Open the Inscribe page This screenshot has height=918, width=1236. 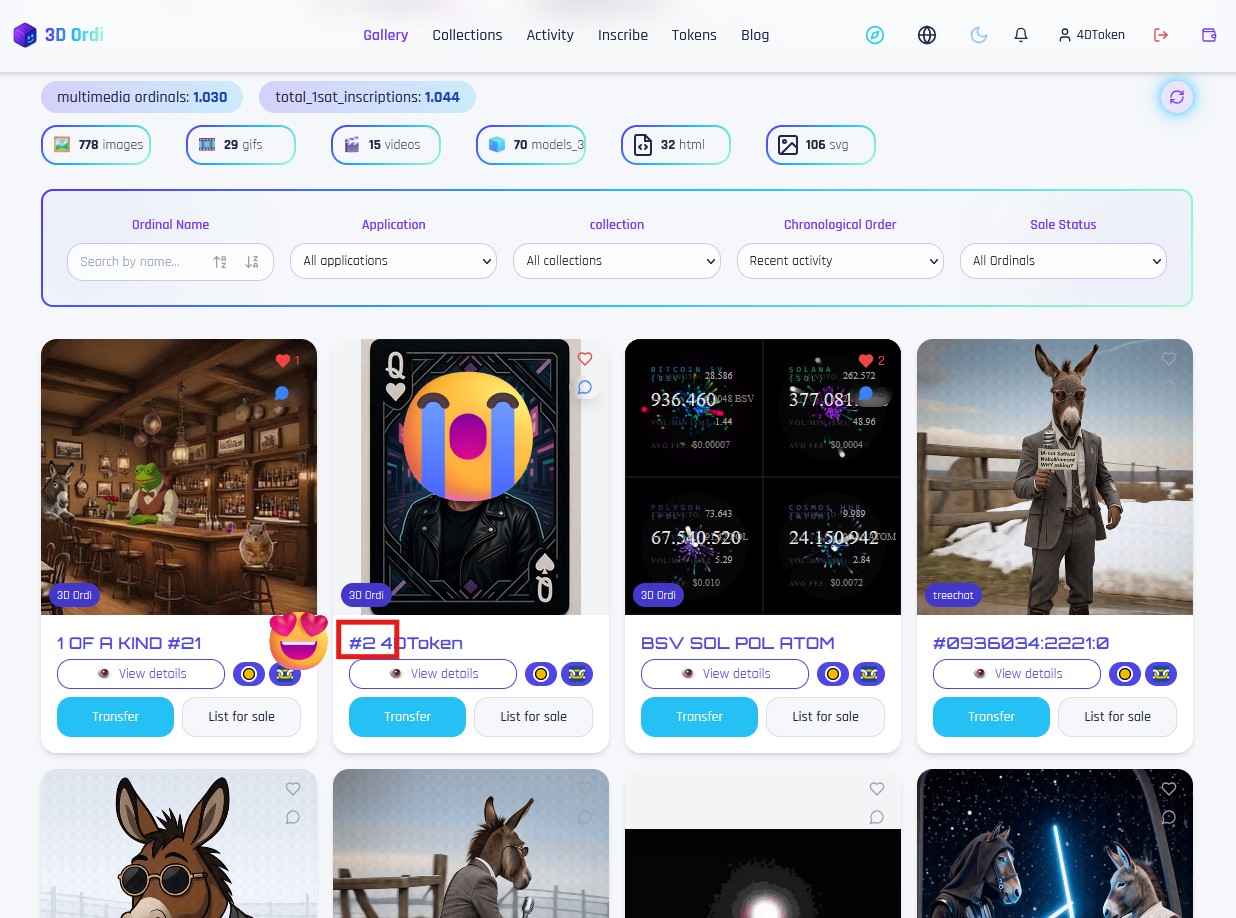623,35
